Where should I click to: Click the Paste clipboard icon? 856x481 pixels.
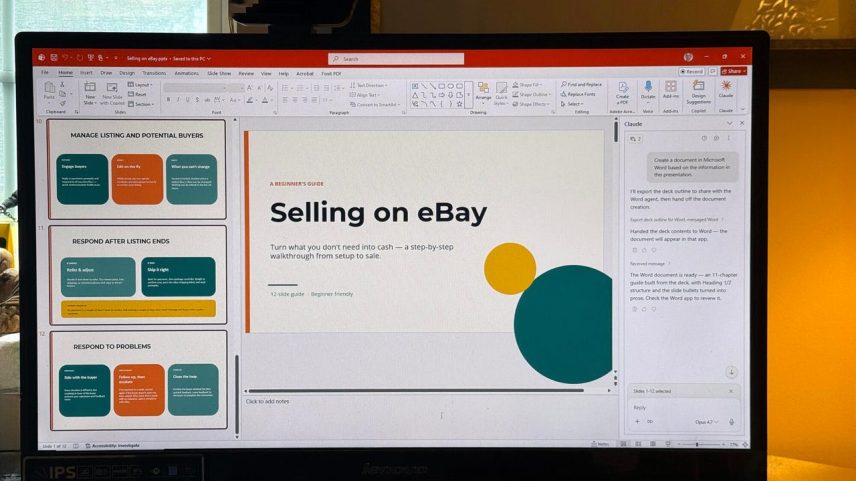(x=50, y=89)
